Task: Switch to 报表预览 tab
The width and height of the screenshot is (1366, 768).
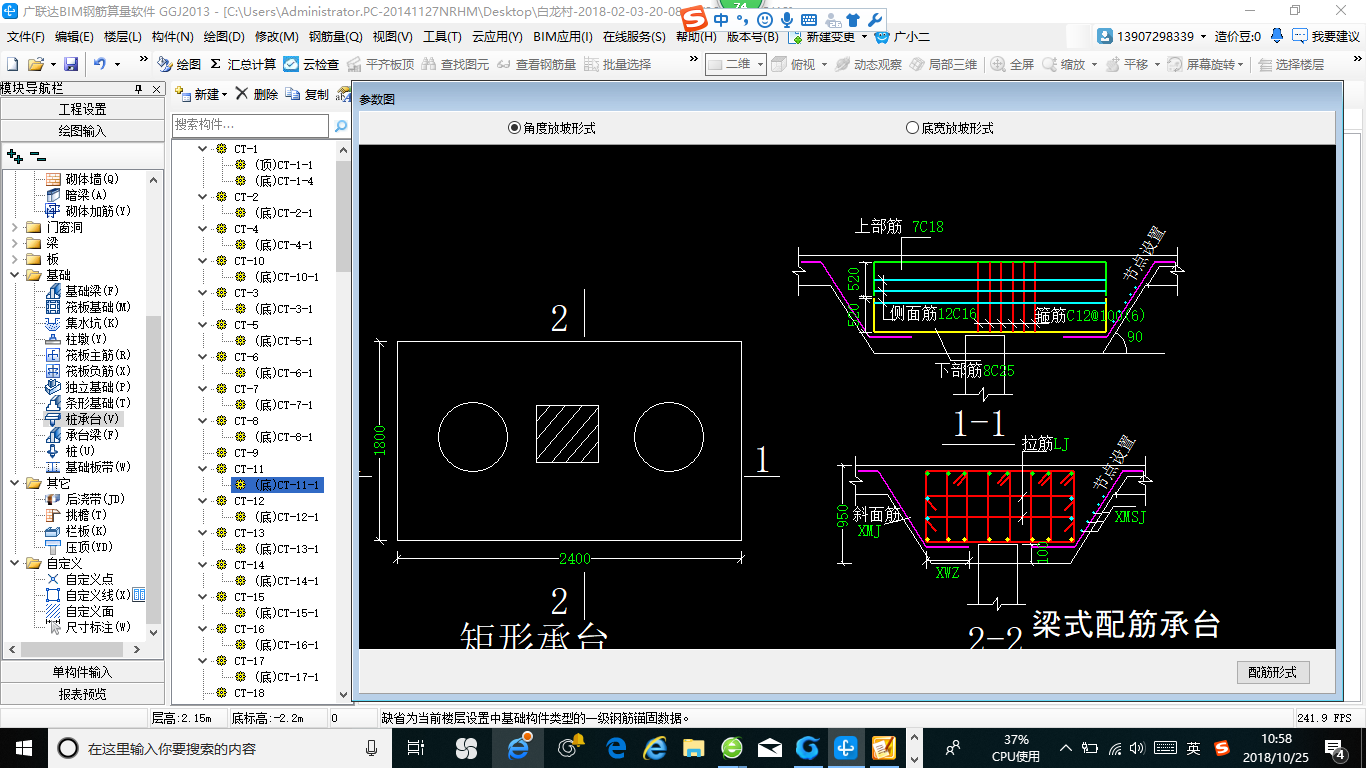Action: pyautogui.click(x=82, y=694)
